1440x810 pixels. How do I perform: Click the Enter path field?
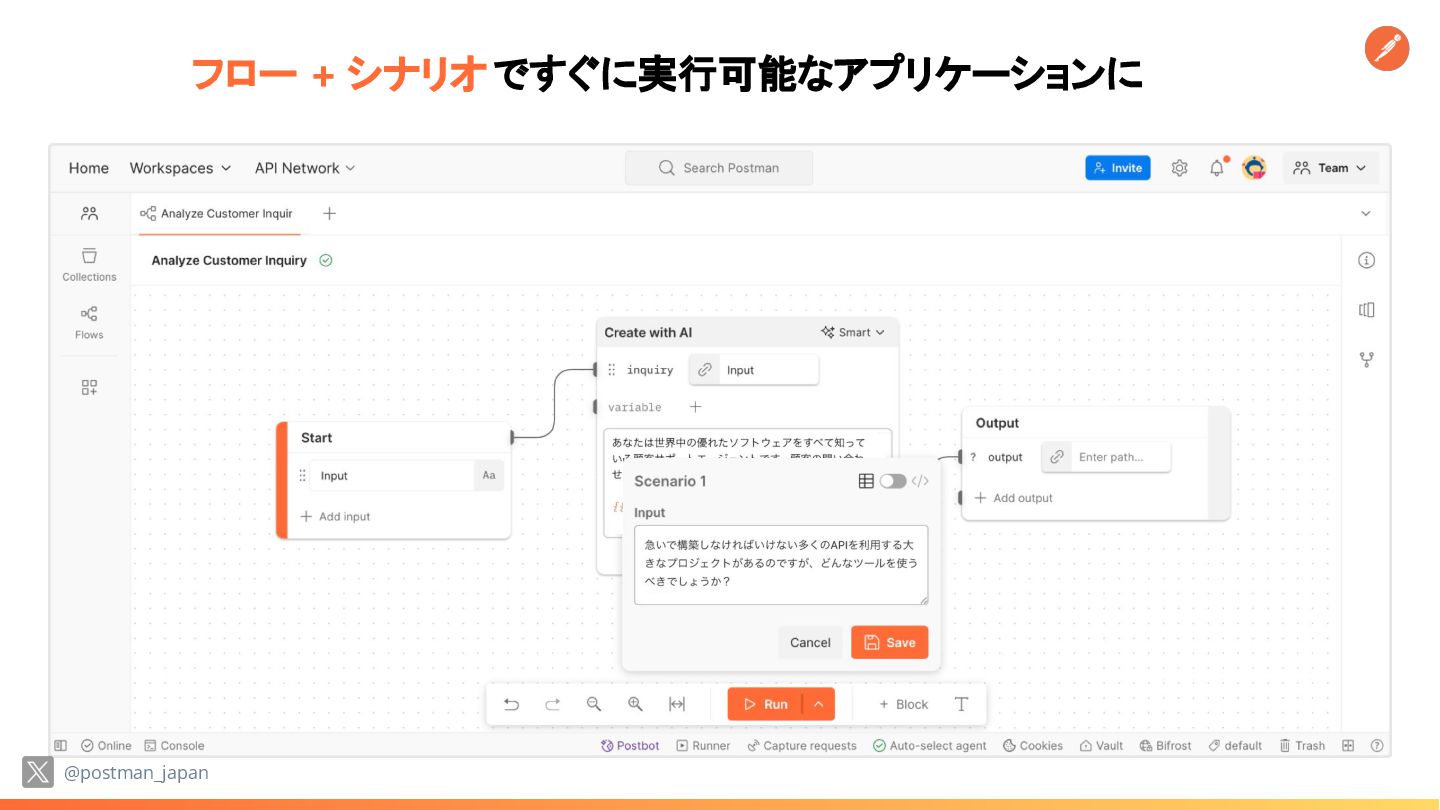coord(1120,457)
